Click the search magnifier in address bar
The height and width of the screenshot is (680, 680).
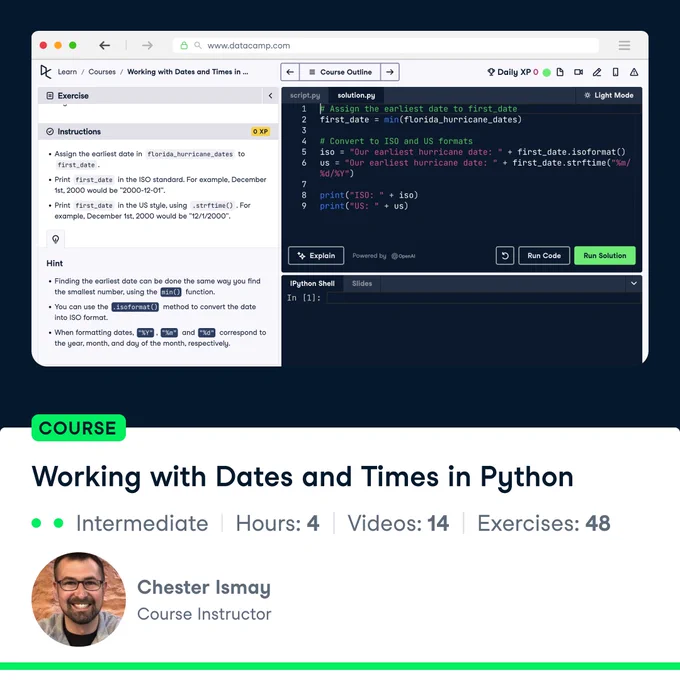pos(198,45)
